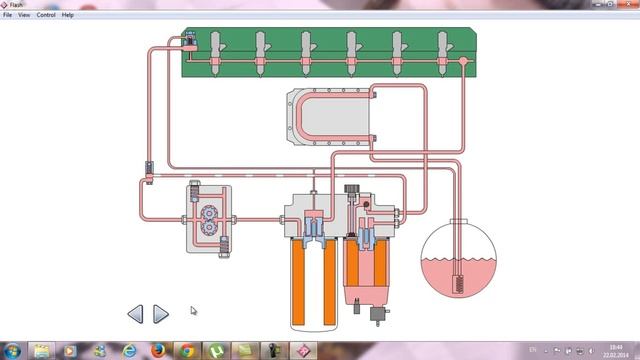Launch Firefox from the taskbar

click(x=158, y=351)
